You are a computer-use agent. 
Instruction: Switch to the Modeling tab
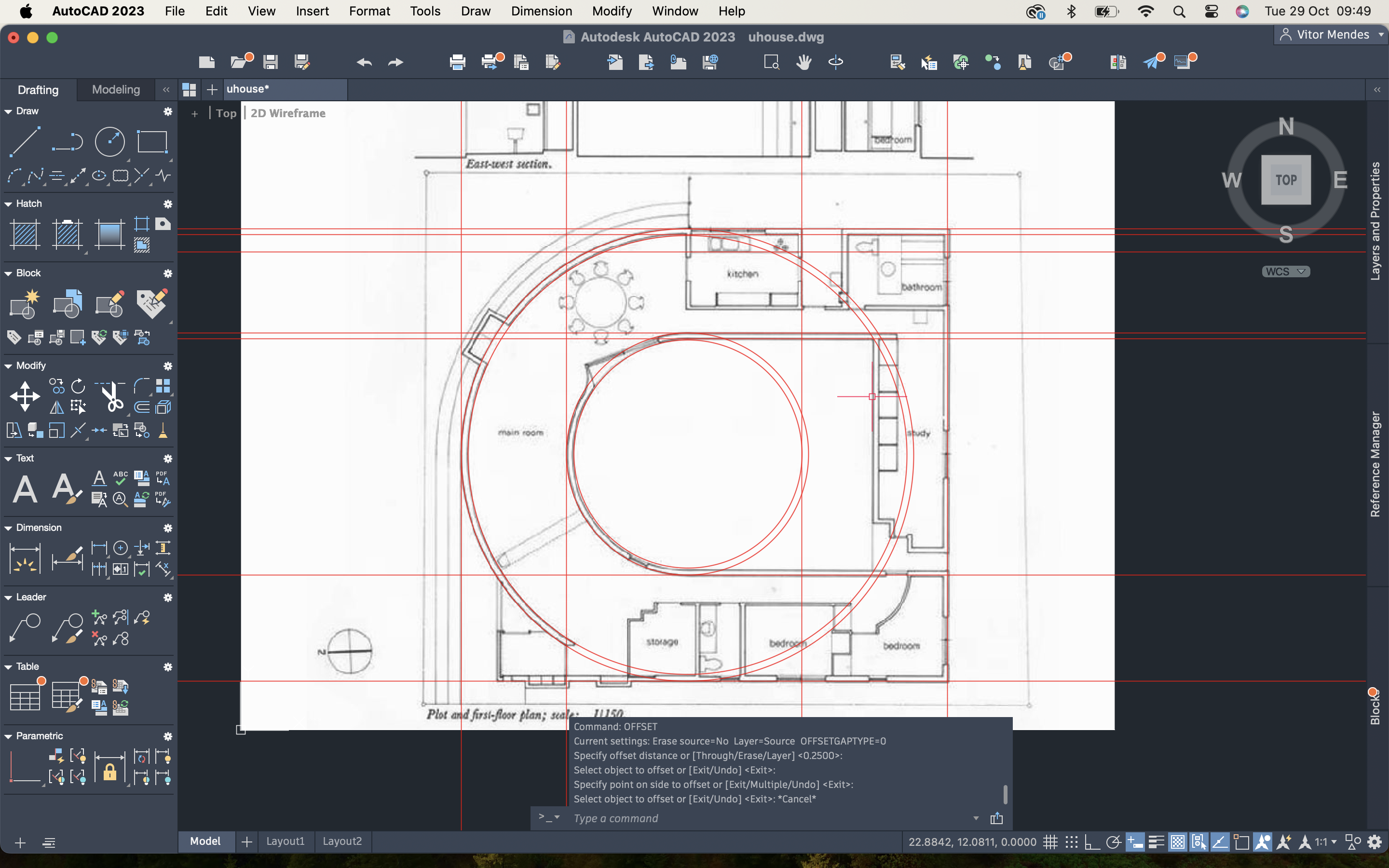116,90
